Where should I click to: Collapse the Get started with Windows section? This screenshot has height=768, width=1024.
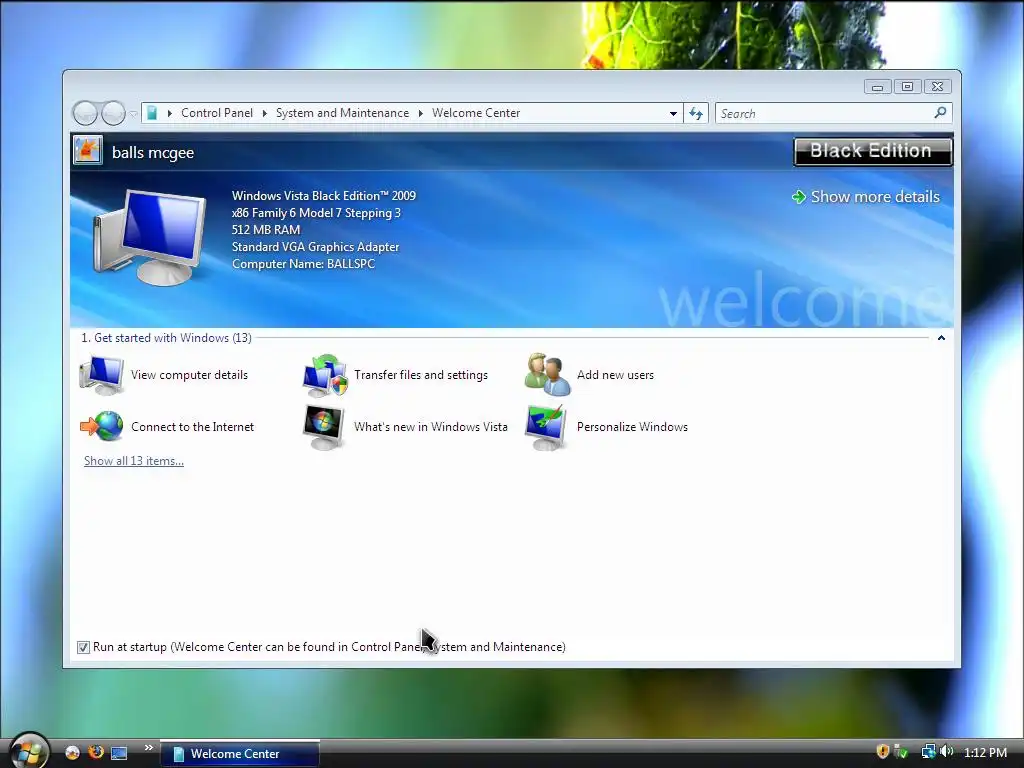click(941, 338)
